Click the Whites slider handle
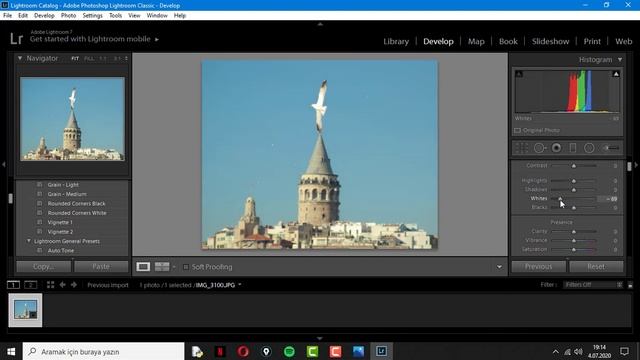This screenshot has width=640, height=360. (560, 198)
